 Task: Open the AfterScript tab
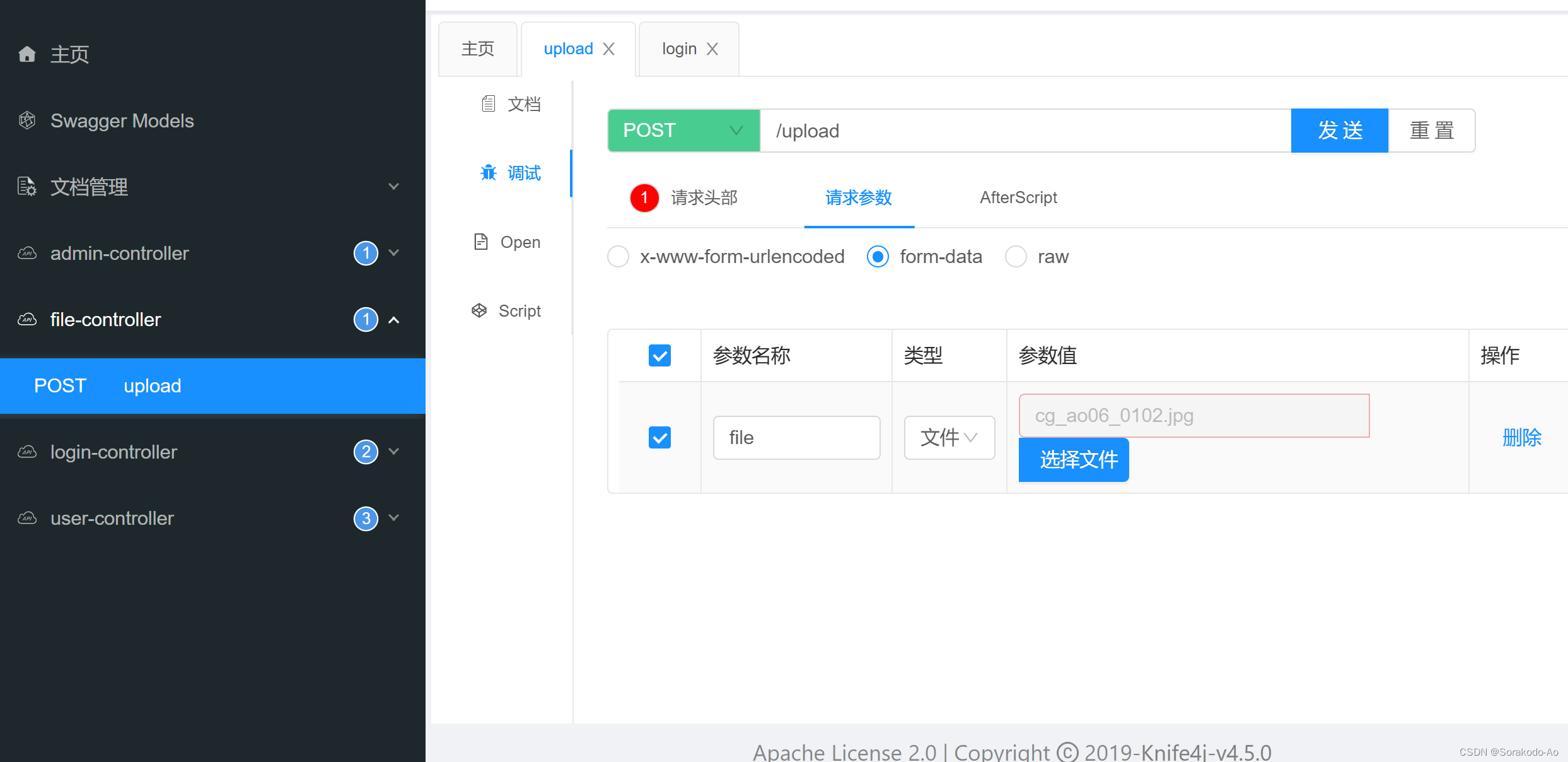(x=1018, y=197)
